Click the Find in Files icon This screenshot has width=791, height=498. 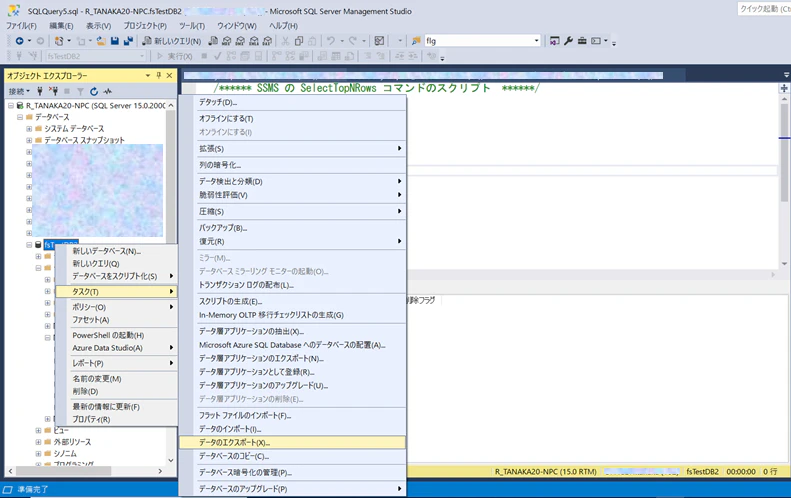click(x=416, y=41)
